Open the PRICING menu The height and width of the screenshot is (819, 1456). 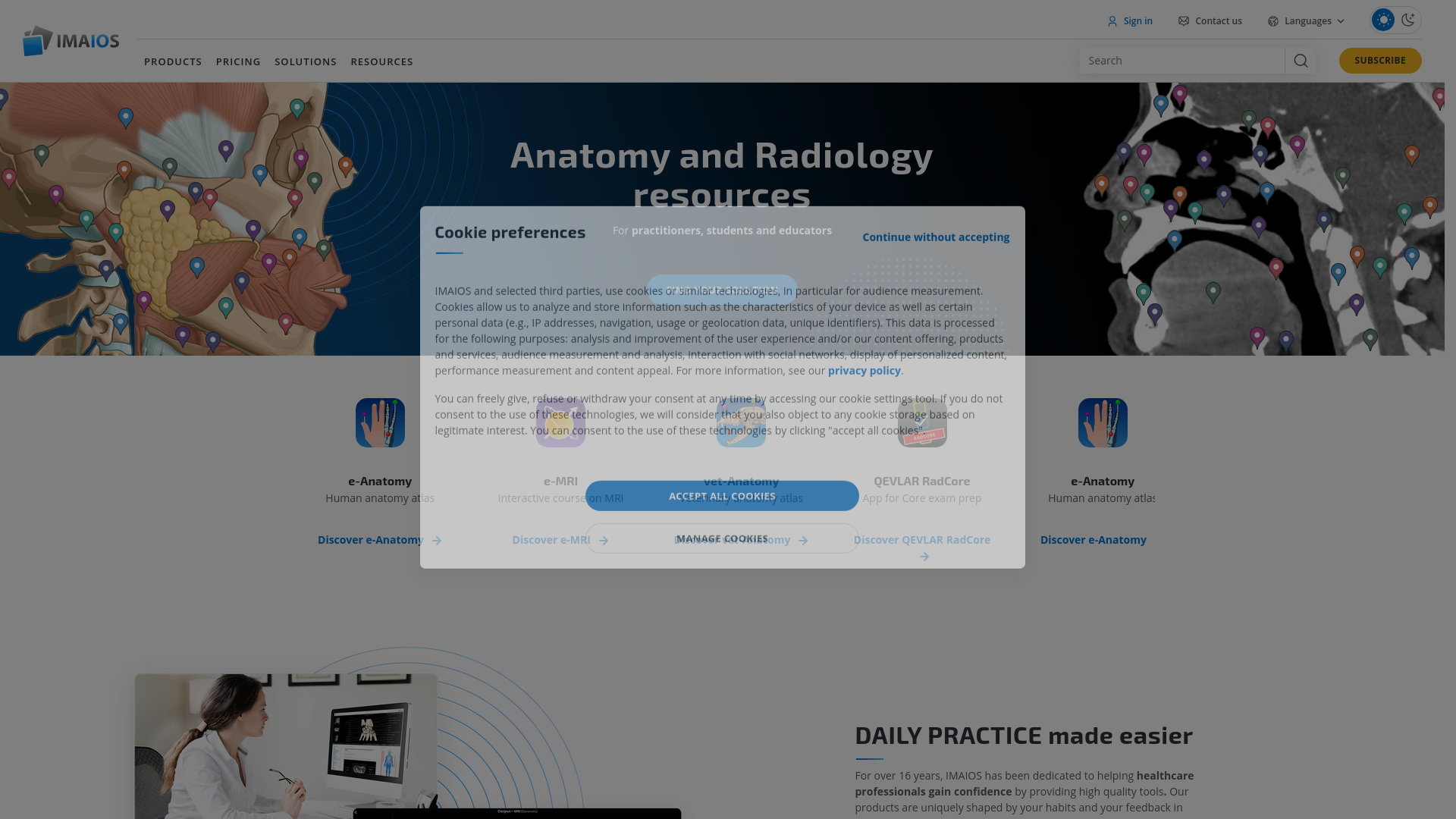tap(238, 61)
